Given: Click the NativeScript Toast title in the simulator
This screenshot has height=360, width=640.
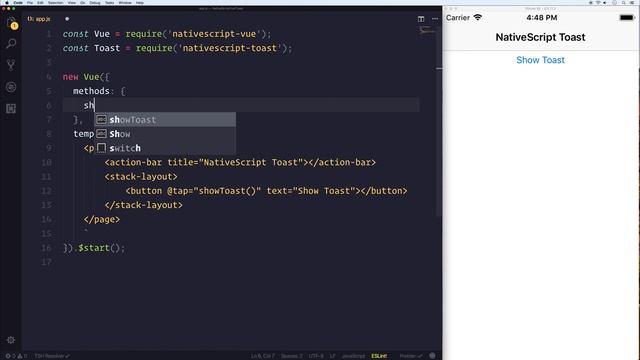Looking at the screenshot, I should [540, 37].
